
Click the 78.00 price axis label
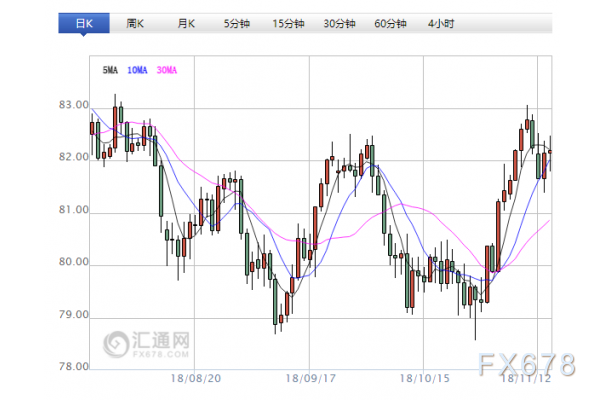[73, 366]
